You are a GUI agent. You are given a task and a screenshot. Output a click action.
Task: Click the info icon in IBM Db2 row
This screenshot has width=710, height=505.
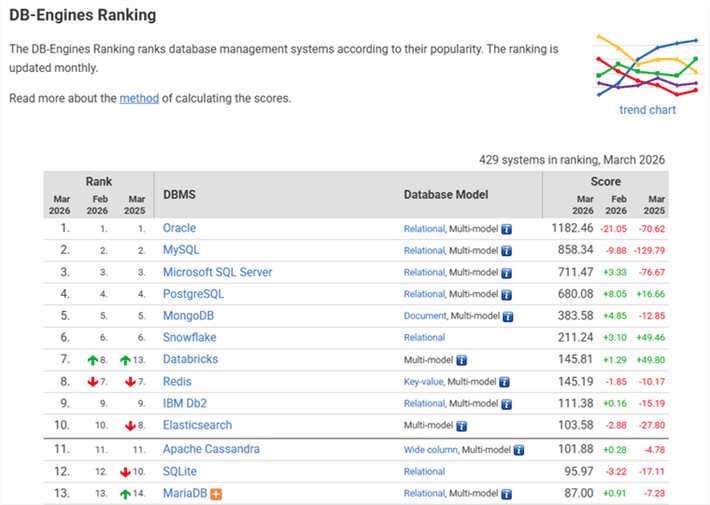point(506,404)
